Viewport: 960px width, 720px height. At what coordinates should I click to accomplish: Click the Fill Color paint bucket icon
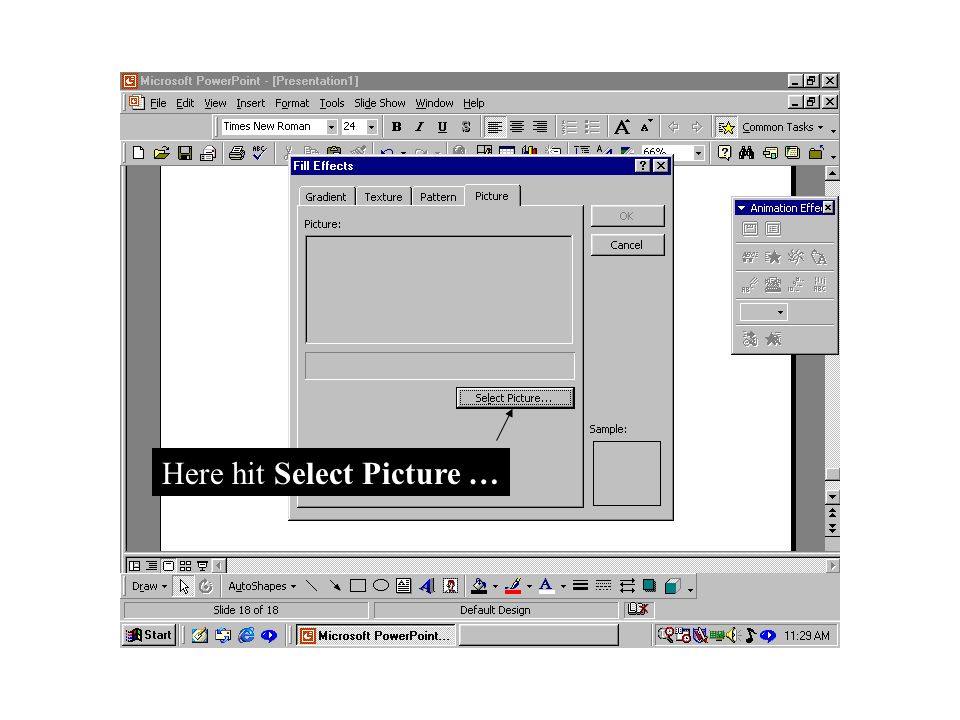479,586
